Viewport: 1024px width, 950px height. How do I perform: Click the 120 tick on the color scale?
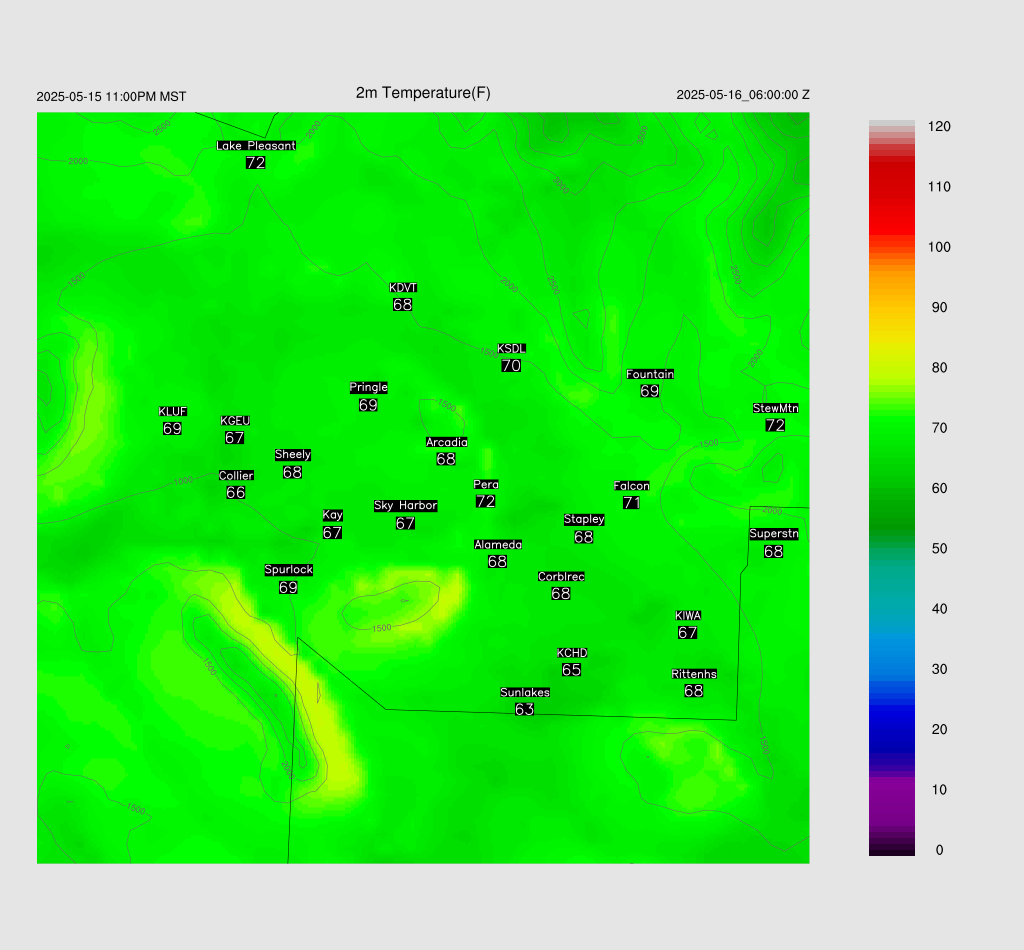pyautogui.click(x=939, y=127)
